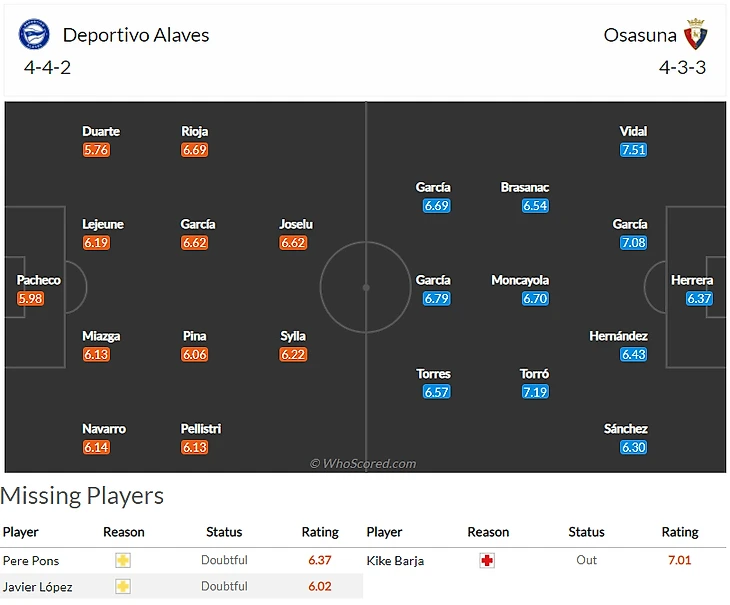The height and width of the screenshot is (605, 730).
Task: Click Javier López's yellow reason icon
Action: tap(123, 587)
